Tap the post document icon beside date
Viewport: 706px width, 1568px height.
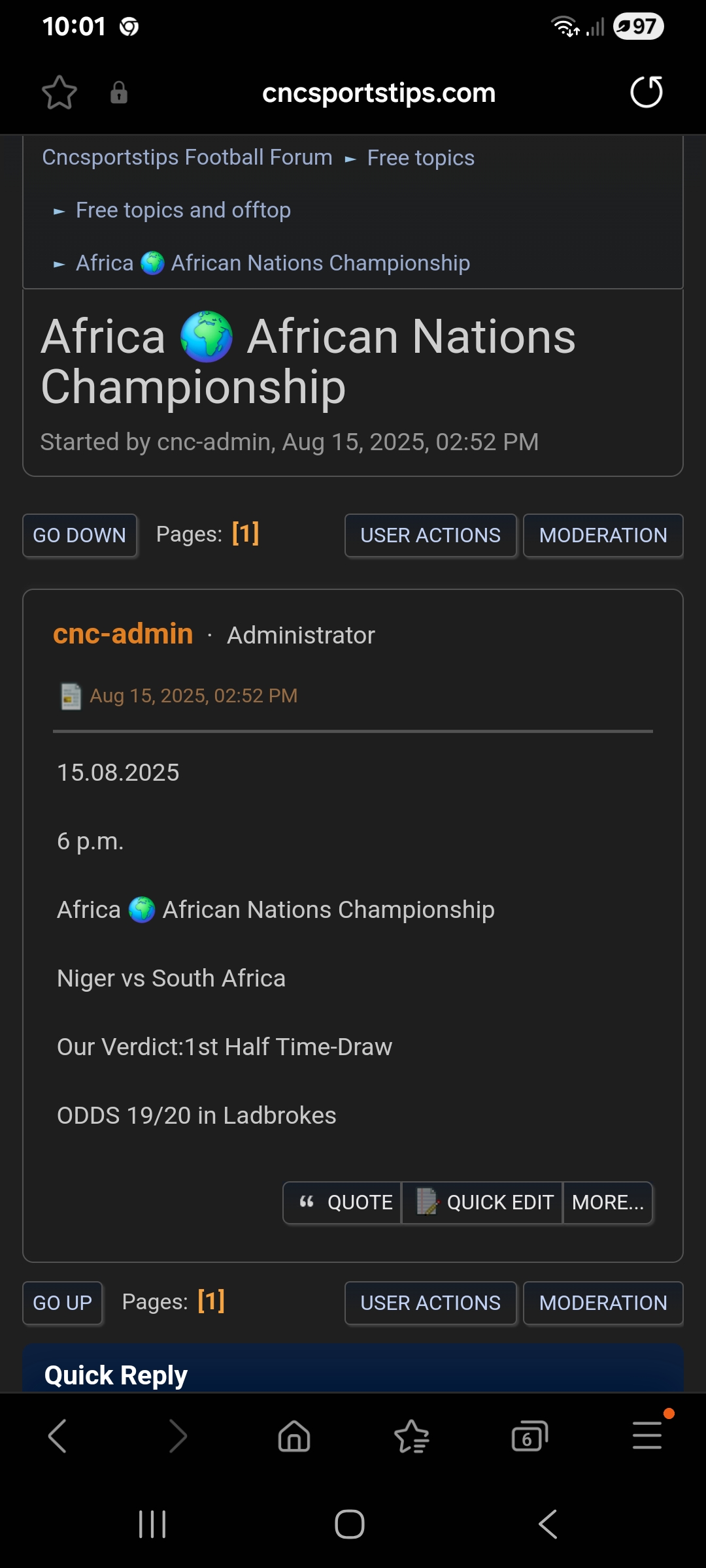coord(71,696)
